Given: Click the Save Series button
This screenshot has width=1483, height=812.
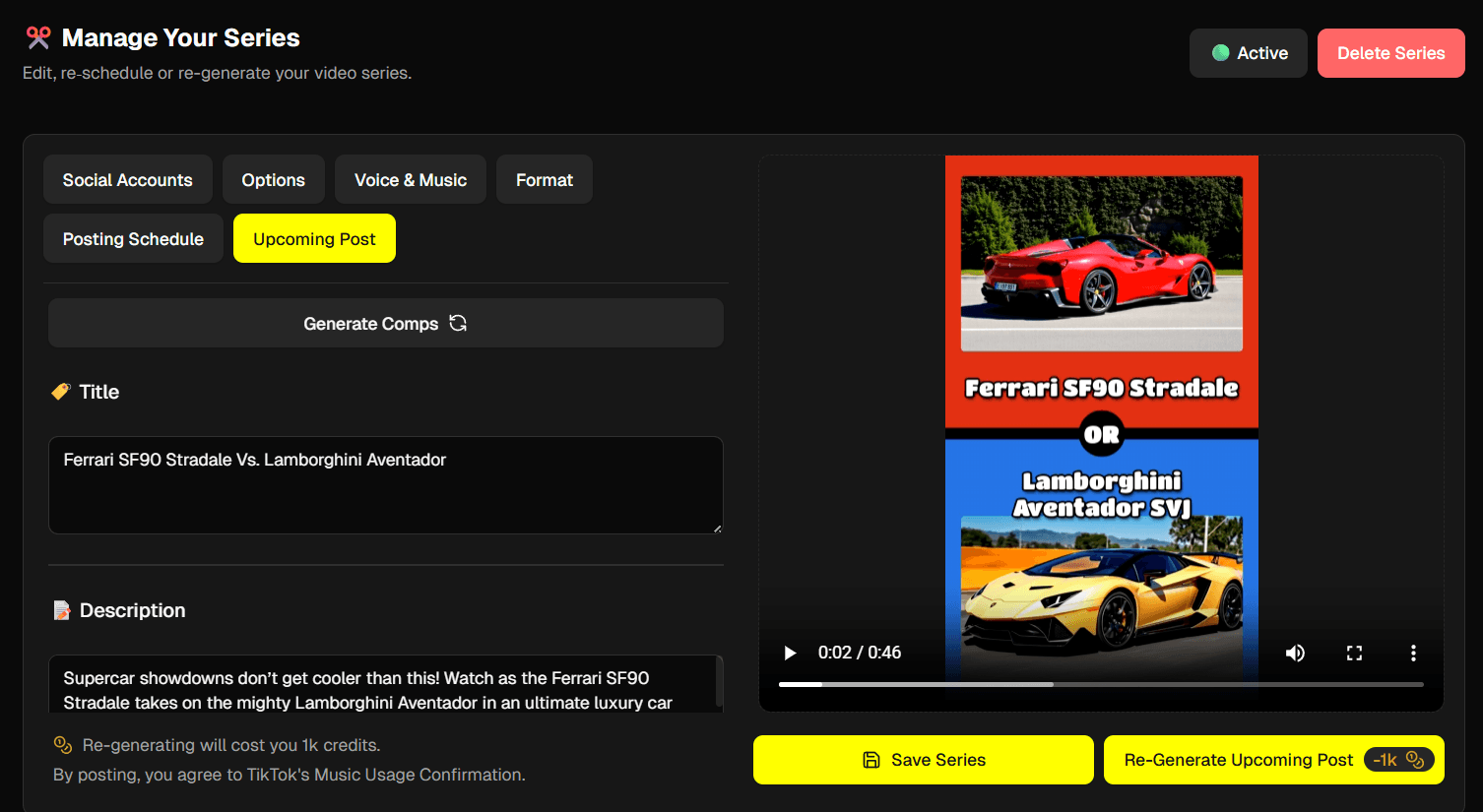Looking at the screenshot, I should (924, 760).
